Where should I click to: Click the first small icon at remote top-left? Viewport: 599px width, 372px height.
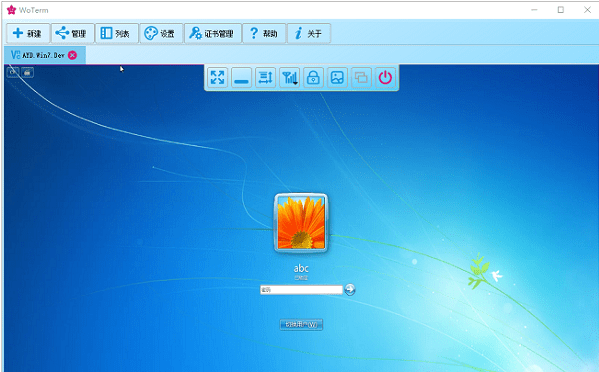point(13,72)
